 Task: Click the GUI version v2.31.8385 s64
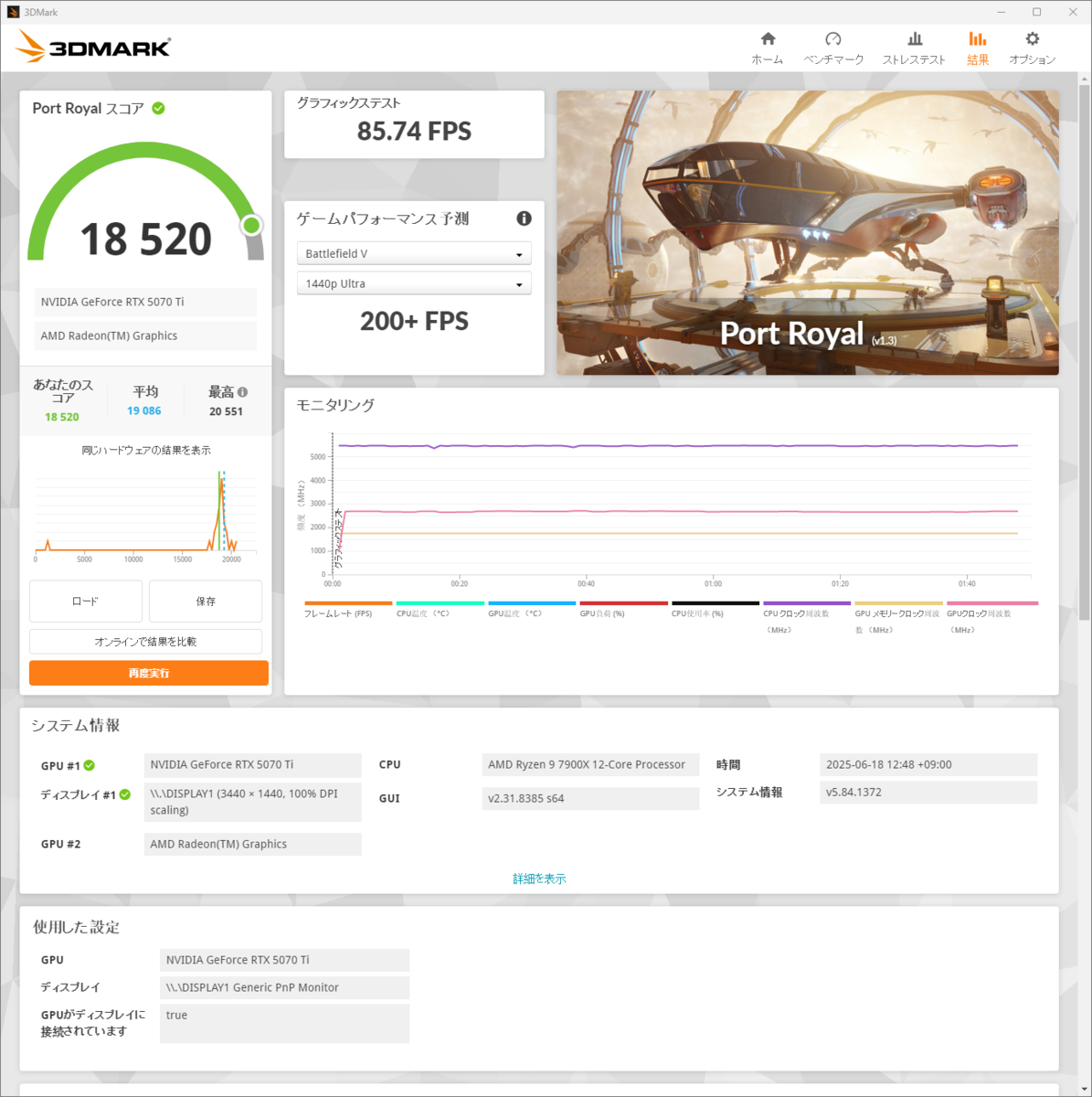tap(590, 798)
